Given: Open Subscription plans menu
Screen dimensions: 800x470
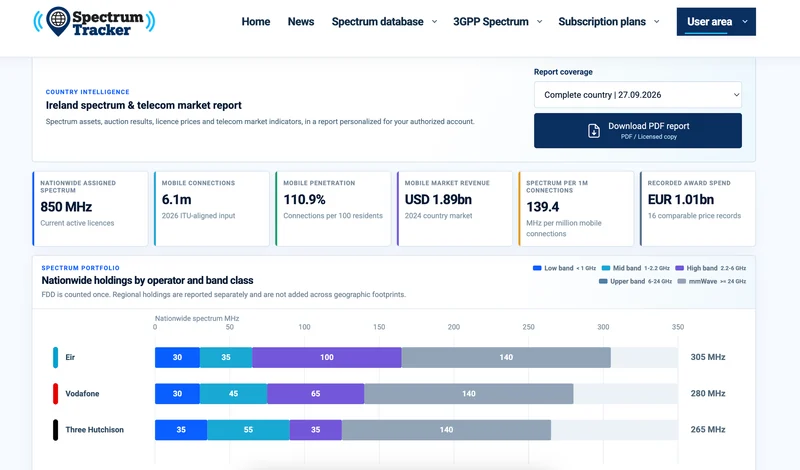Looking at the screenshot, I should (602, 22).
